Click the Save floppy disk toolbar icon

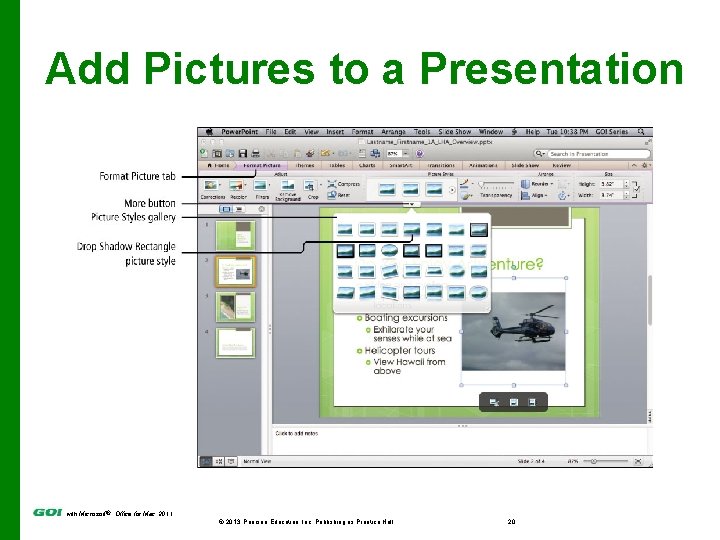pyautogui.click(x=243, y=153)
